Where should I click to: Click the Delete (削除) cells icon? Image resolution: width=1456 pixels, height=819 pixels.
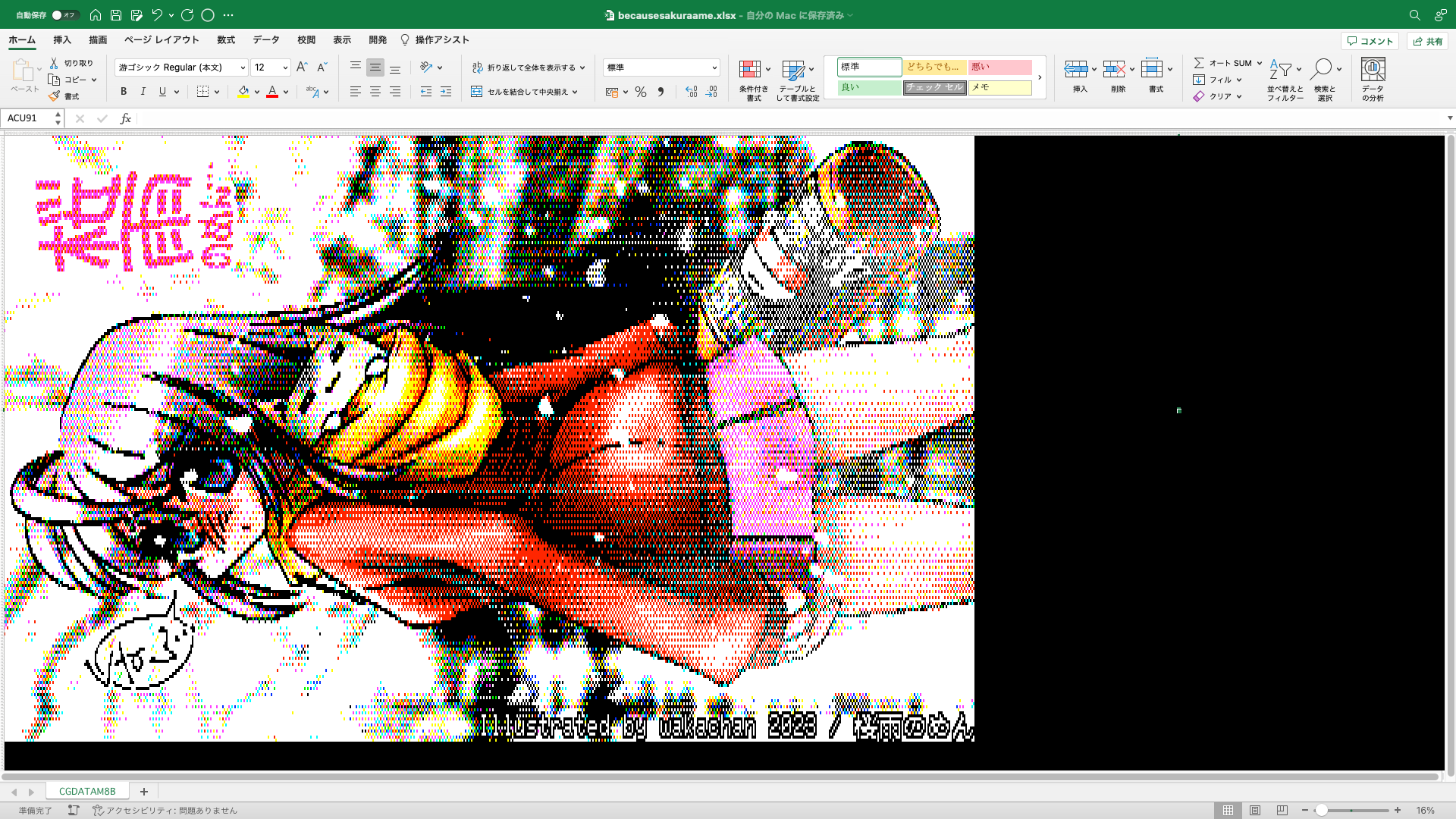pos(1114,69)
